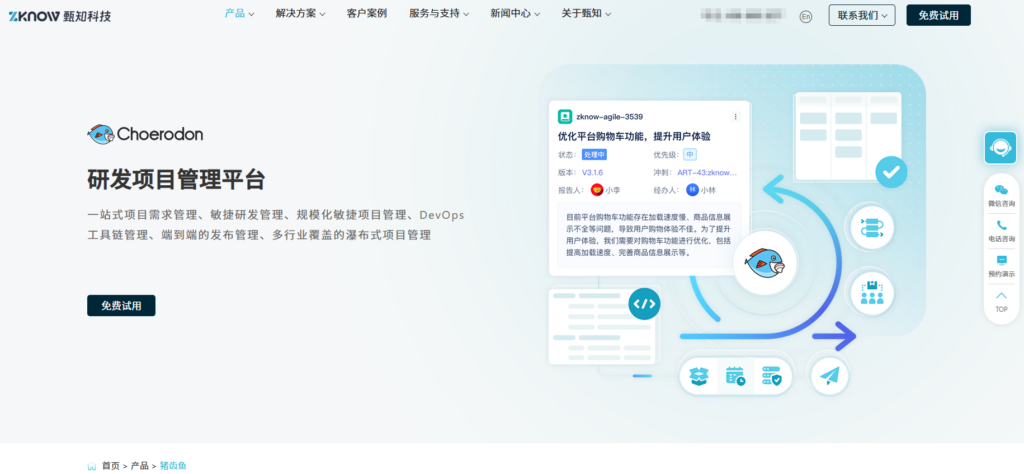The image size is (1024, 474).
Task: Click the 电话咨询 phone icon
Action: tap(1001, 230)
